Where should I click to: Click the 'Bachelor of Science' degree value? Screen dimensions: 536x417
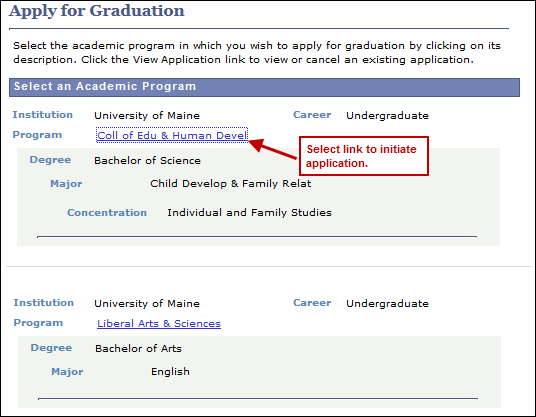(x=147, y=160)
